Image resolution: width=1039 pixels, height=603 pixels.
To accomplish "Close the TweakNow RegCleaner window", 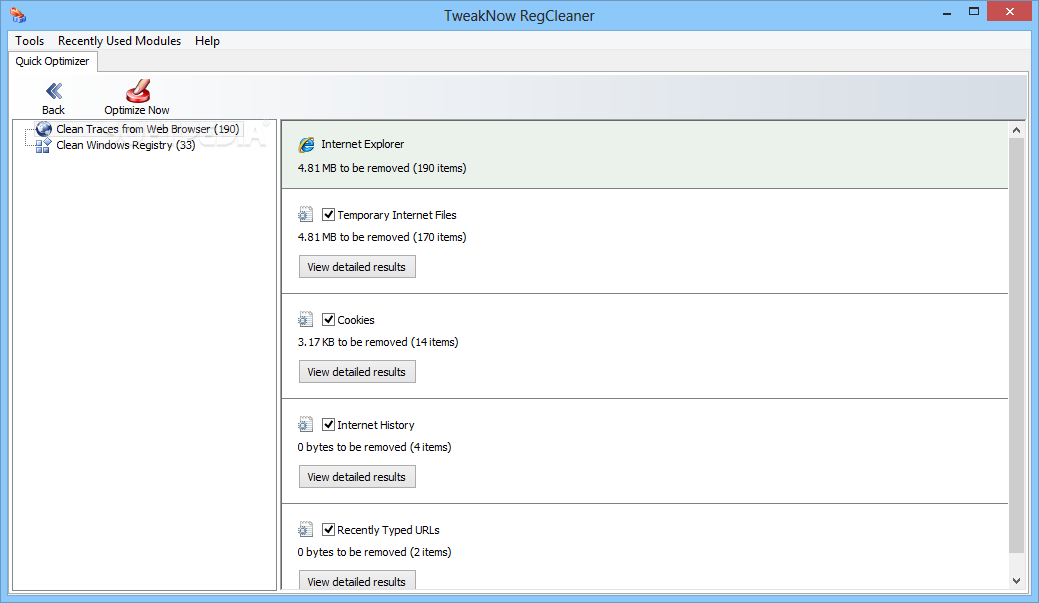I will (1009, 11).
